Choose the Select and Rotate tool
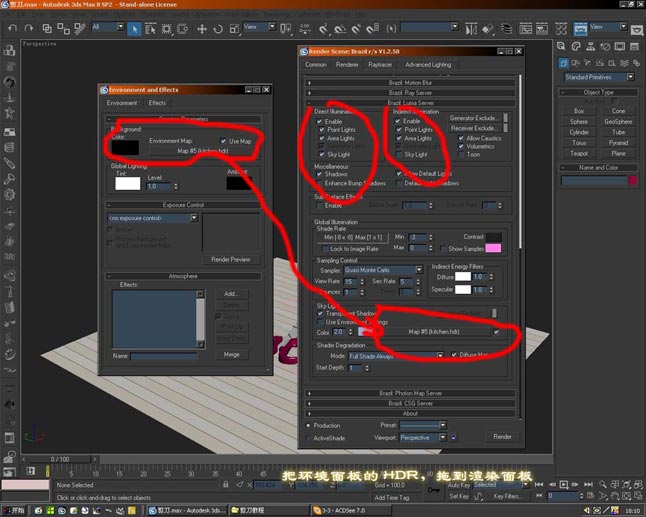The image size is (646, 517). 218,28
